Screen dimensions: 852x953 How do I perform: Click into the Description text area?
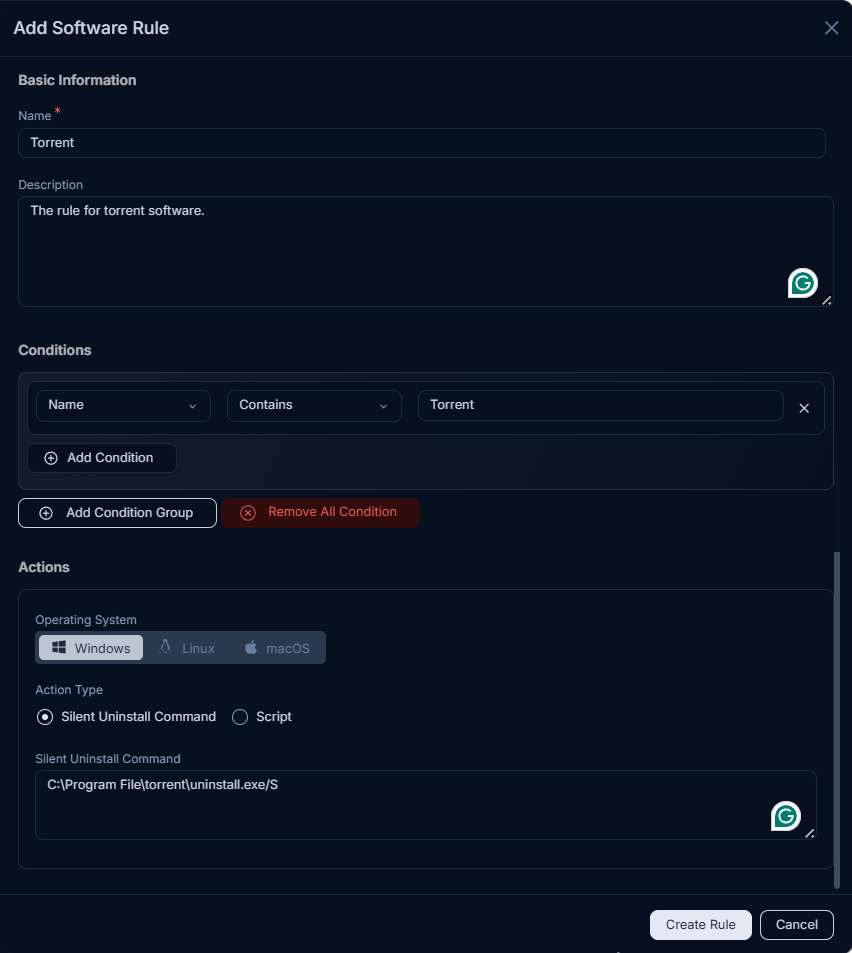coord(425,251)
